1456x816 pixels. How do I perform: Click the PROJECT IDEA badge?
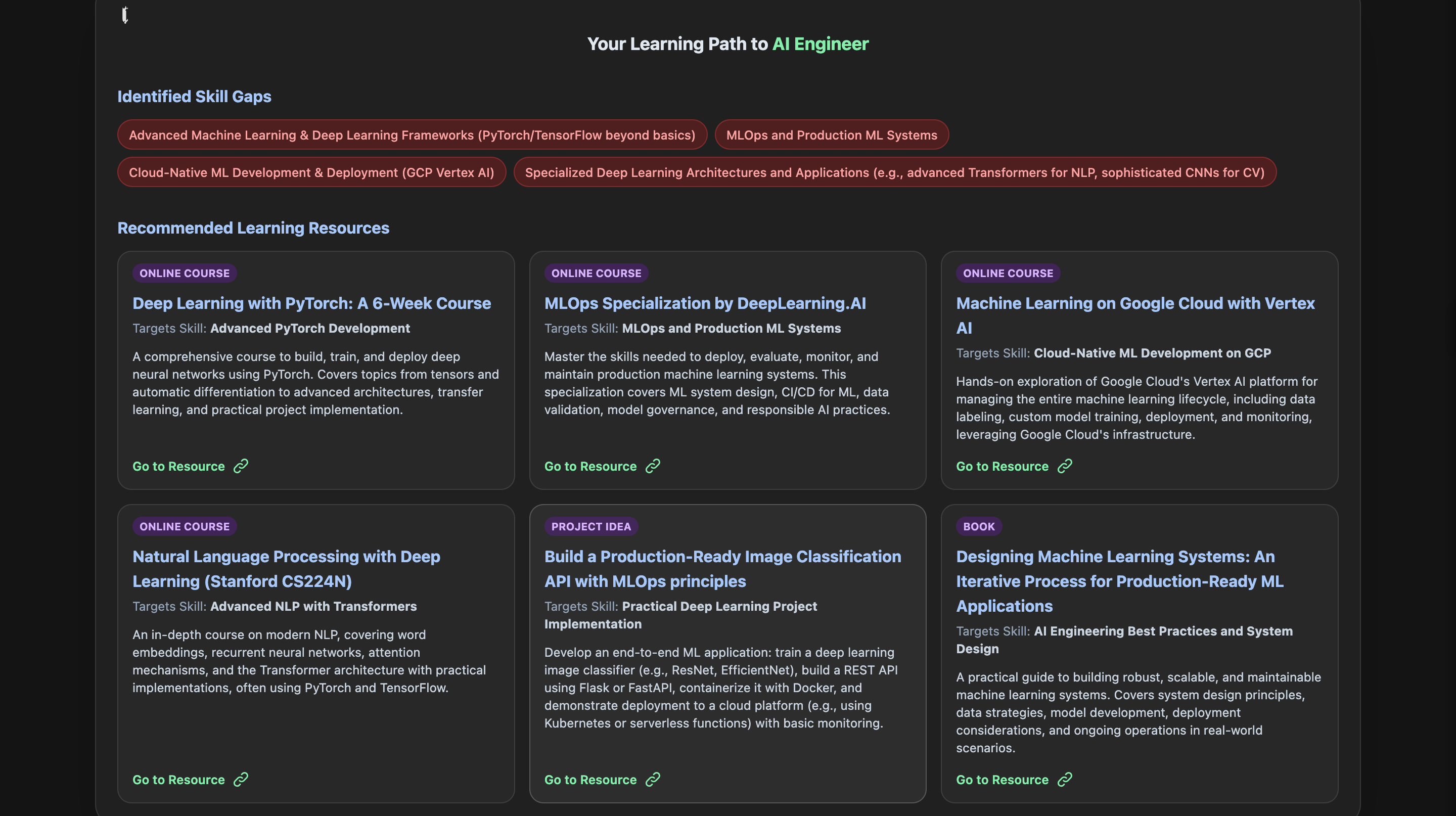(x=590, y=527)
